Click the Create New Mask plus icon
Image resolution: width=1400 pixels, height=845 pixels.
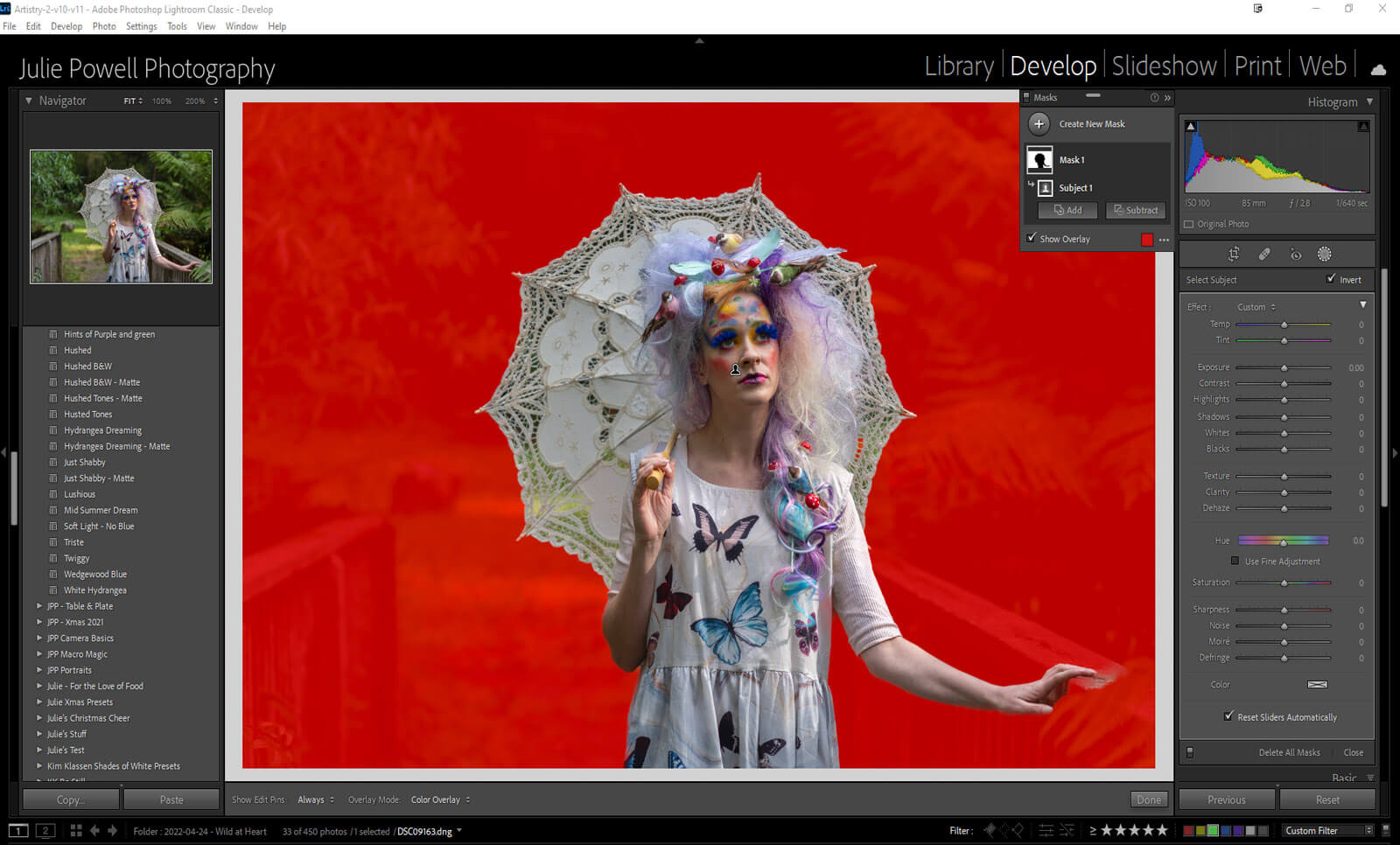point(1039,124)
